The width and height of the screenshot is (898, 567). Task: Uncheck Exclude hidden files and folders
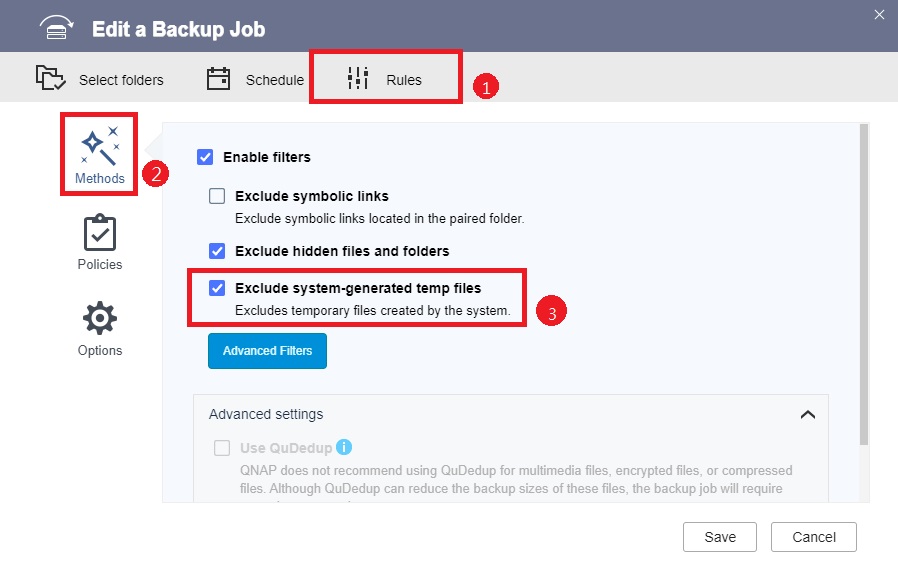coord(217,251)
